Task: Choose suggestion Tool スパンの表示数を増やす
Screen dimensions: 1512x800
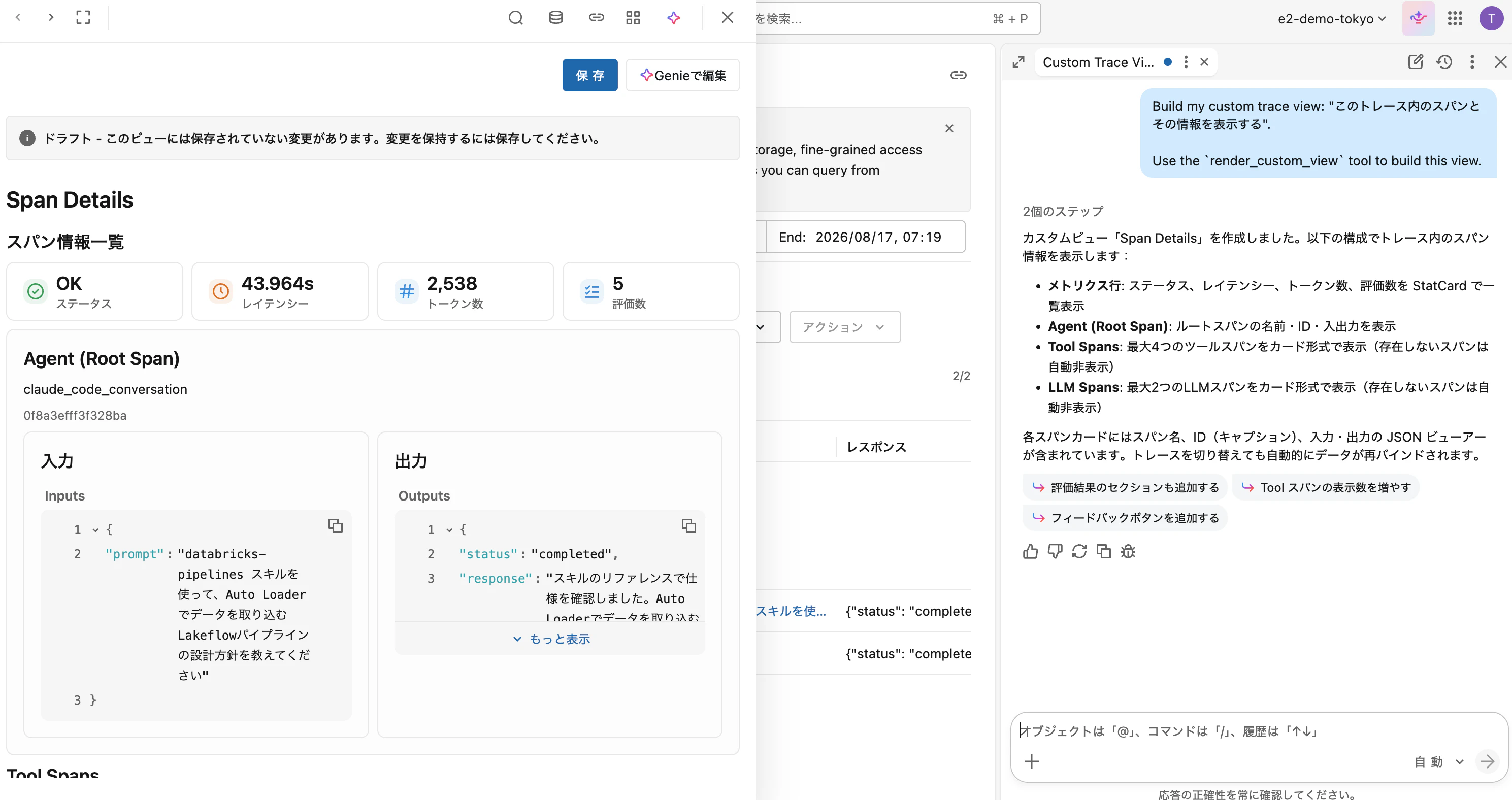Action: [1326, 487]
